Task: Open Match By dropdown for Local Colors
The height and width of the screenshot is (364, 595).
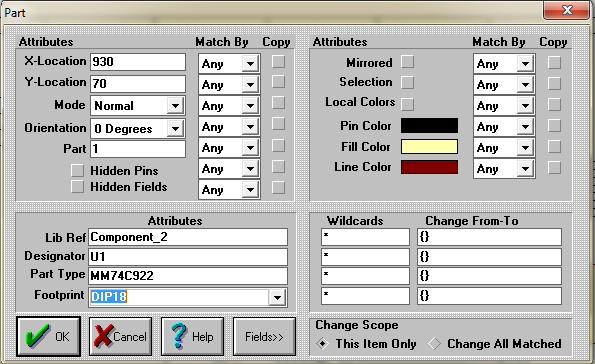Action: tap(526, 106)
